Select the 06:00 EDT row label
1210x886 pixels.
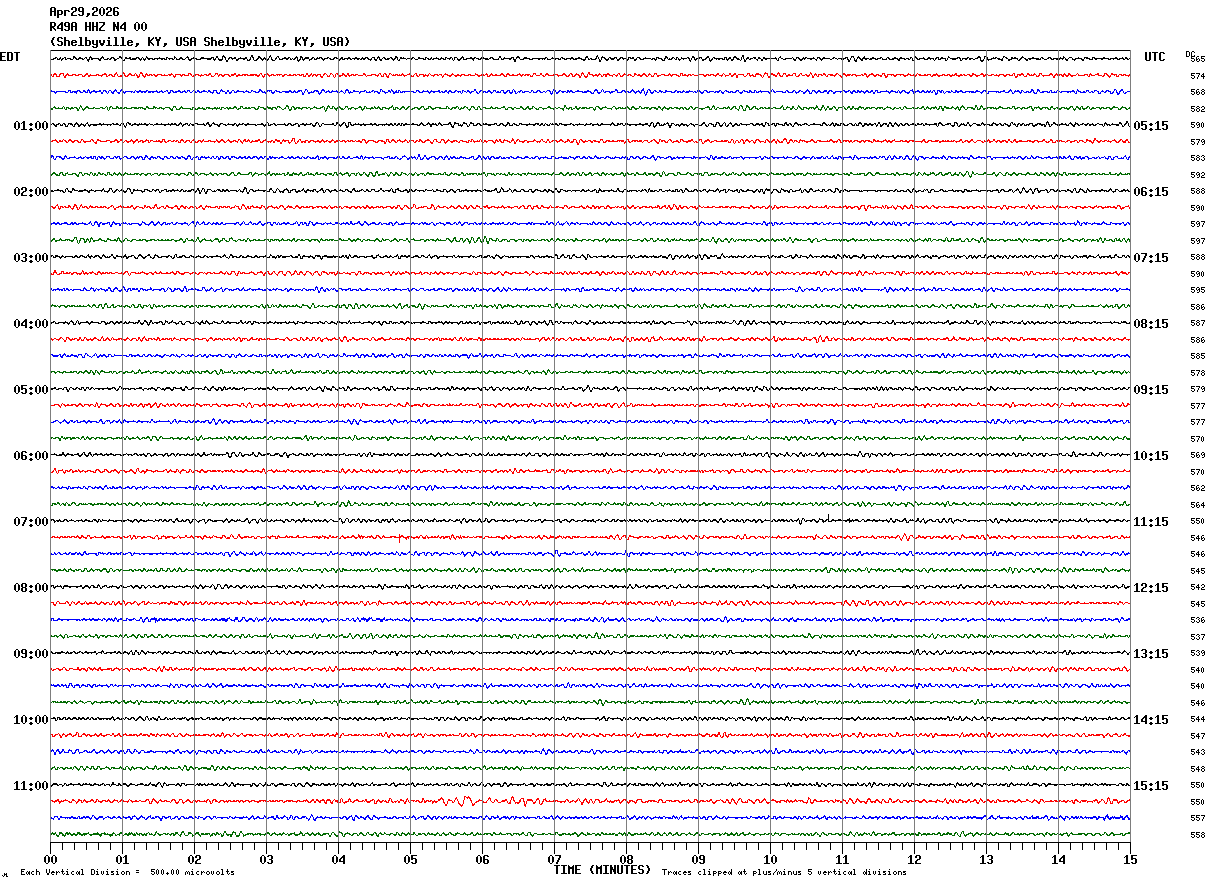[x=31, y=456]
